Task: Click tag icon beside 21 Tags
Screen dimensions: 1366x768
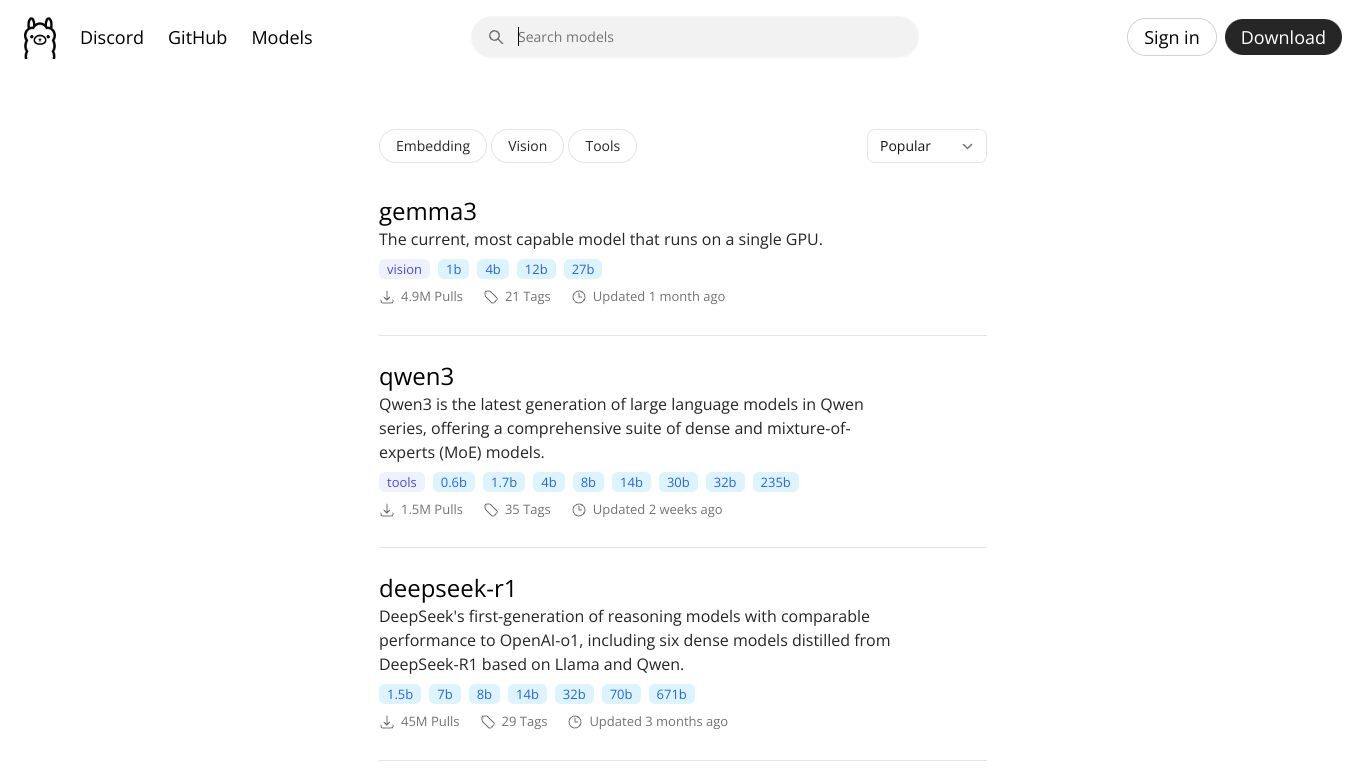Action: (491, 297)
